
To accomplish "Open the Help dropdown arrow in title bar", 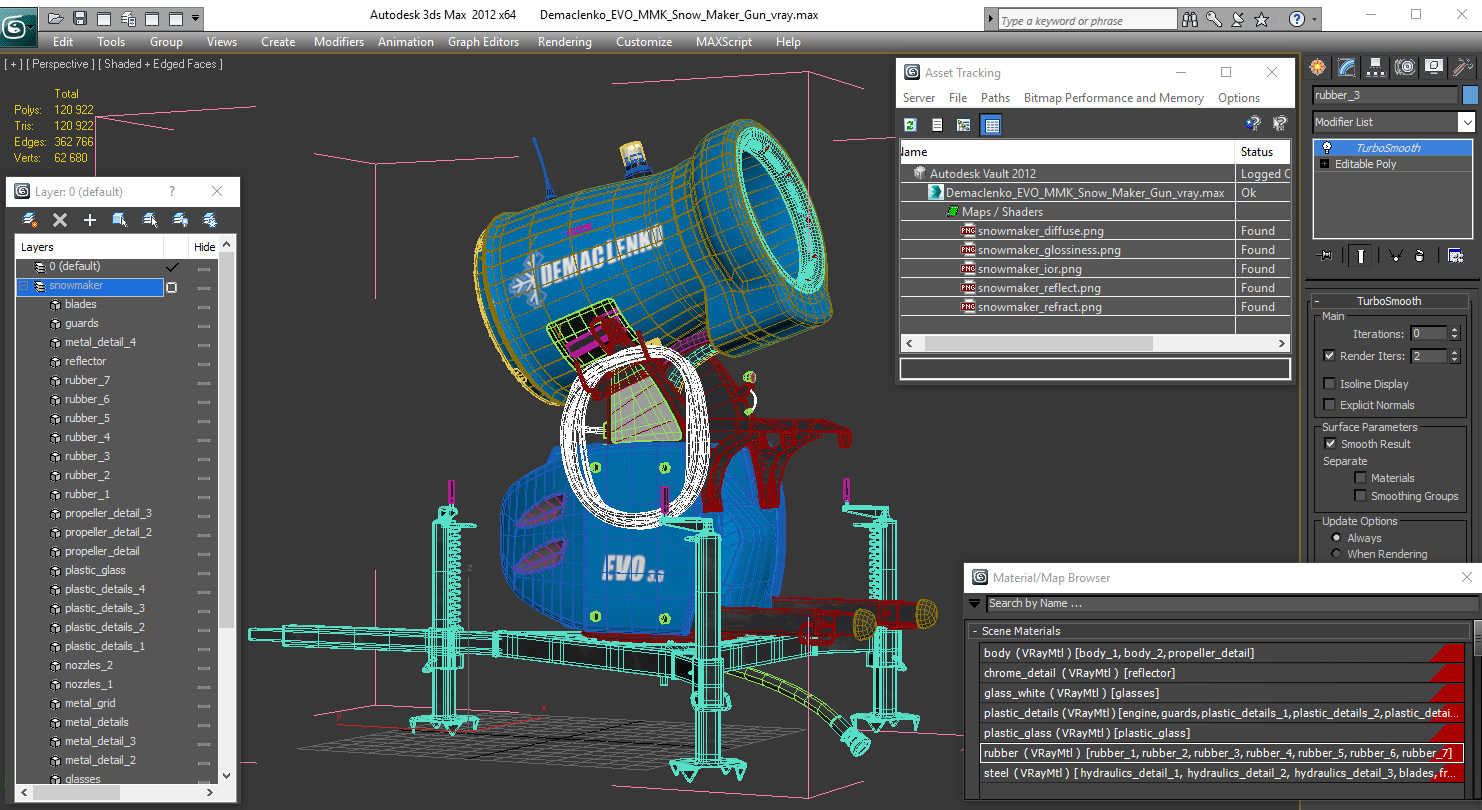I will (1314, 19).
